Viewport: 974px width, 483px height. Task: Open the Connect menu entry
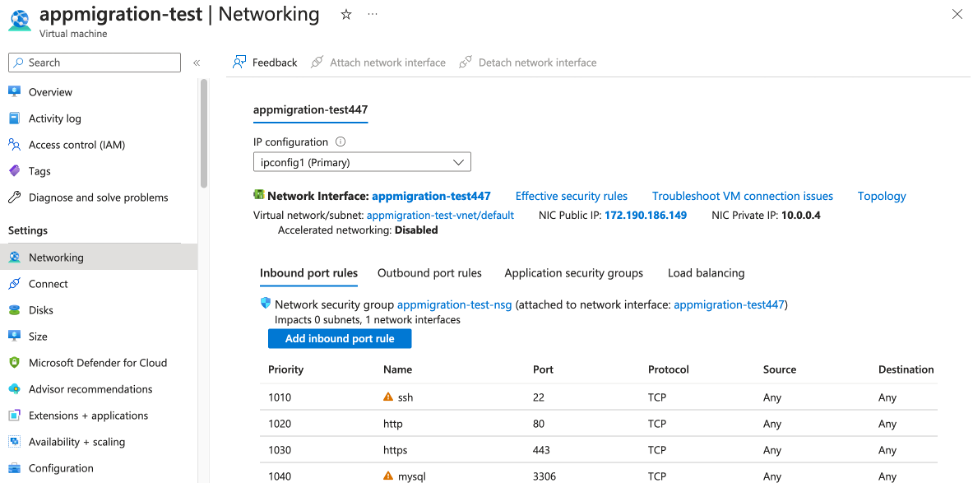[48, 284]
